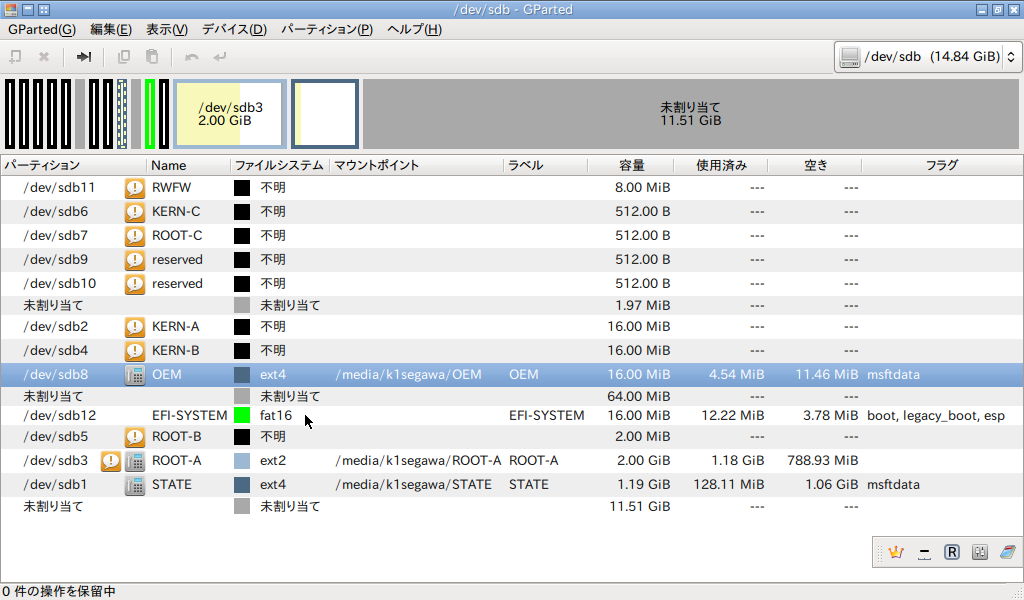This screenshot has height=600, width=1024.
Task: Open the GParted(G) menu
Action: 42,29
